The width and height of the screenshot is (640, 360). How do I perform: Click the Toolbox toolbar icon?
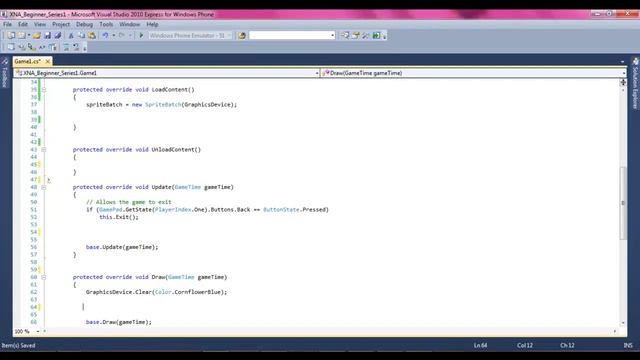366,36
